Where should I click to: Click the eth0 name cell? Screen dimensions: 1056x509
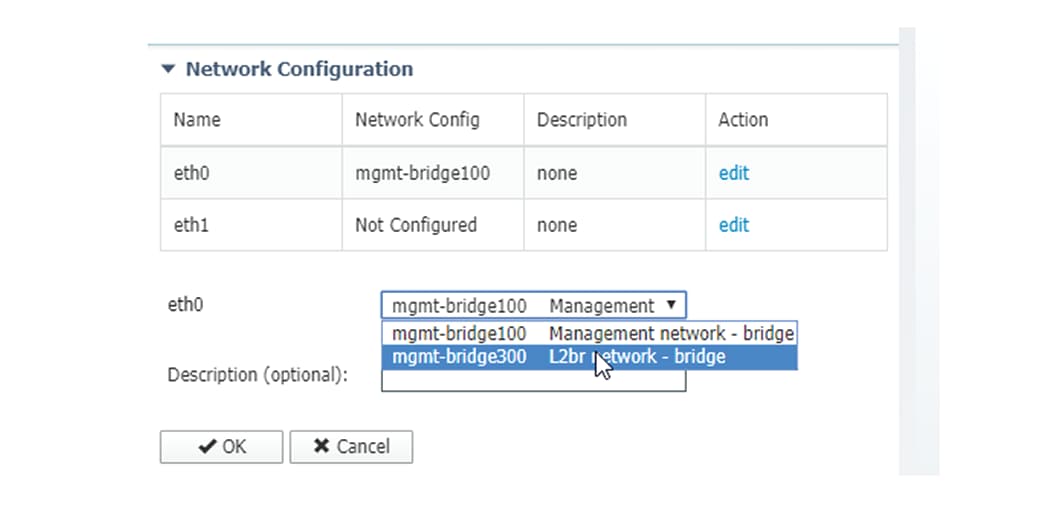[x=251, y=173]
